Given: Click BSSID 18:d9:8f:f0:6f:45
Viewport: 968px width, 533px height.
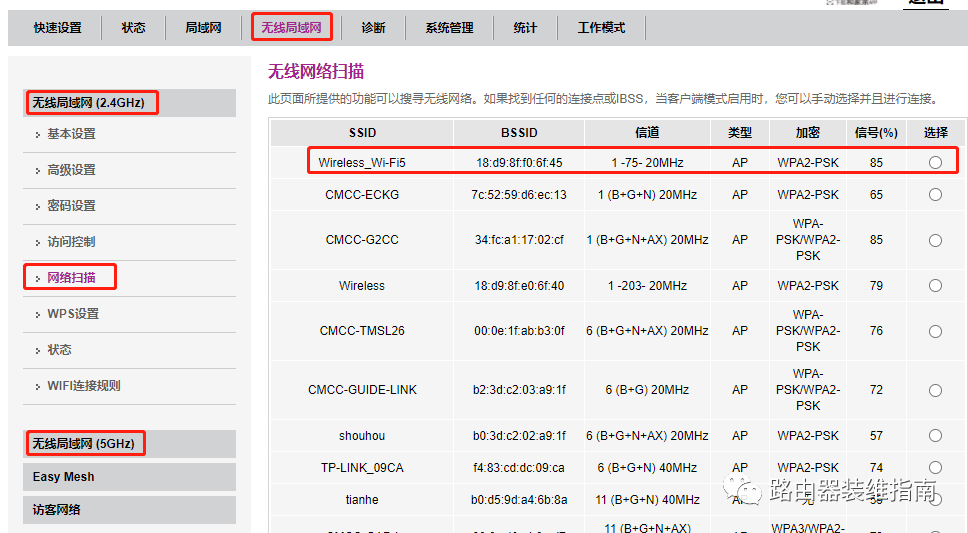Looking at the screenshot, I should (519, 163).
